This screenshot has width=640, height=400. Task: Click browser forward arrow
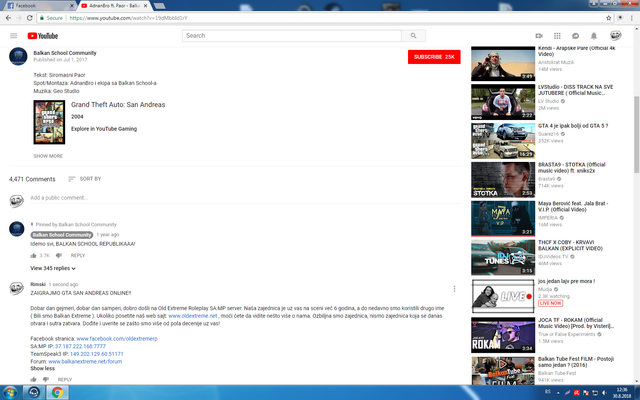tap(19, 18)
